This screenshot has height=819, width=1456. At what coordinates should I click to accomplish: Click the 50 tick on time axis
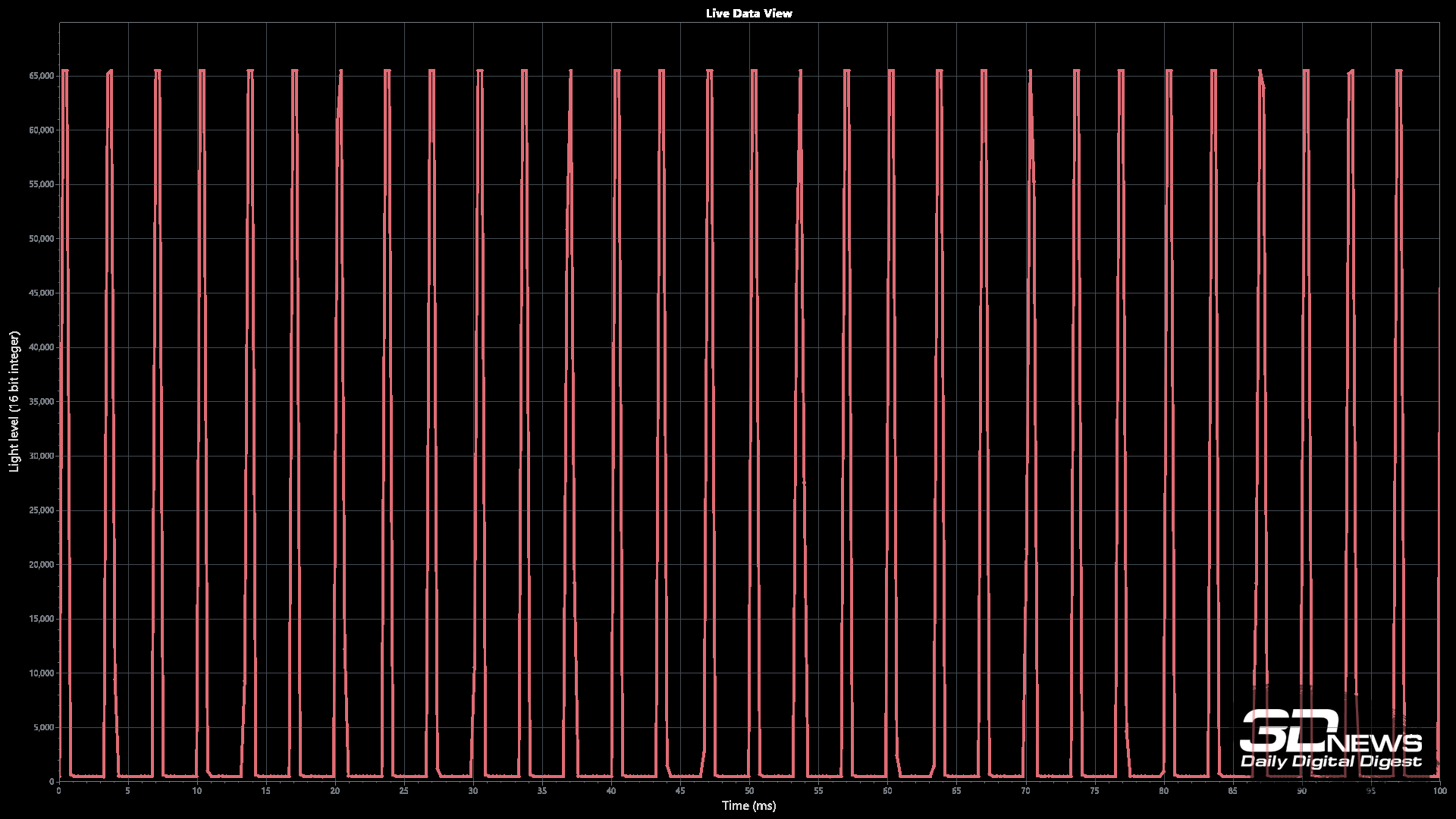tap(748, 791)
